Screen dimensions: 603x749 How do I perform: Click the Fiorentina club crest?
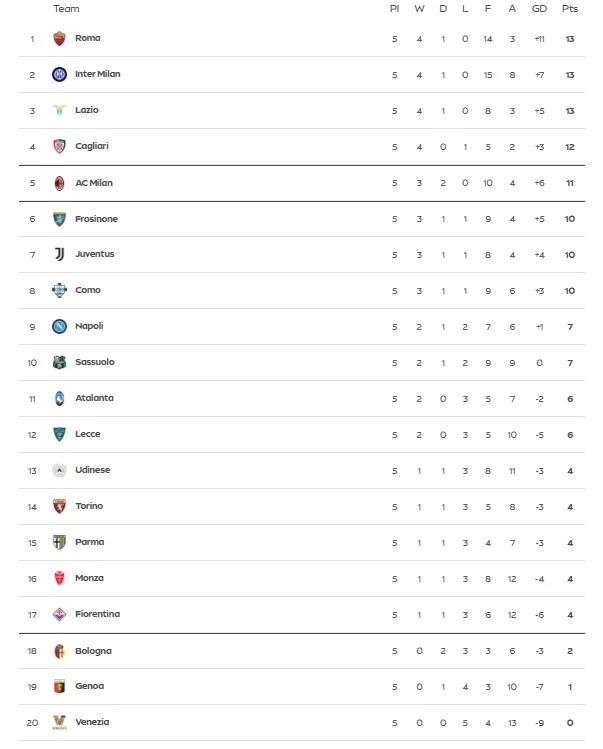click(x=59, y=614)
